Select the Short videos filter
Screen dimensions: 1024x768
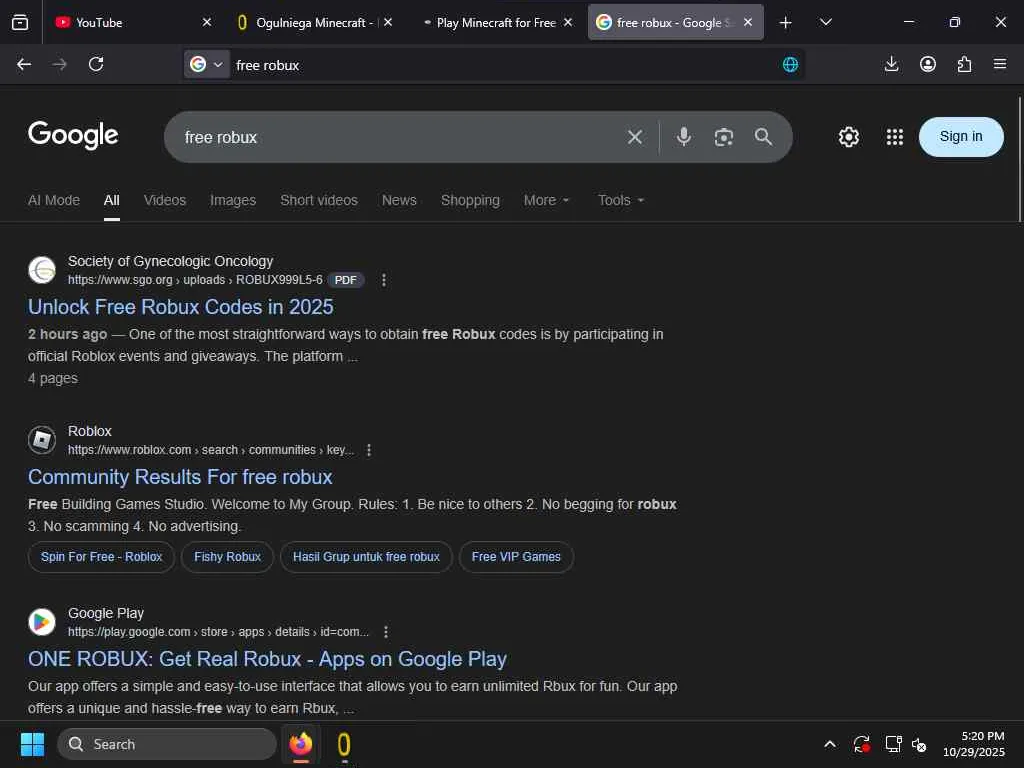click(319, 200)
